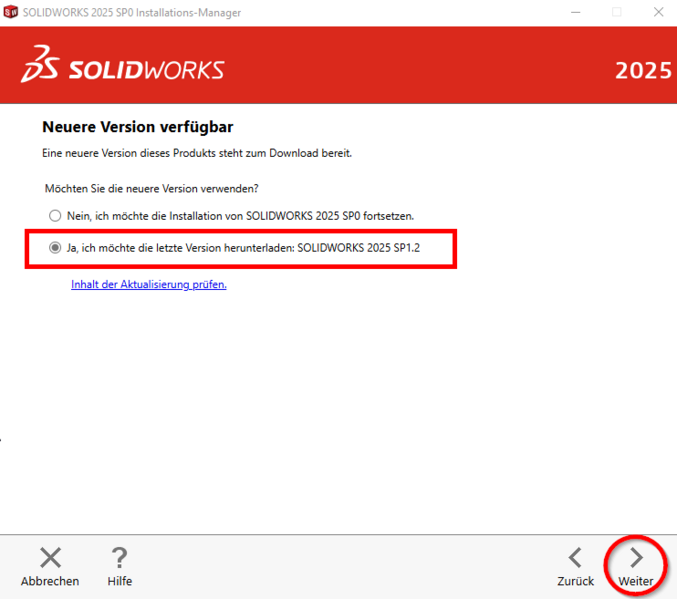Click the DS SolidWorks logo in banner
This screenshot has height=599, width=677.
(40, 64)
